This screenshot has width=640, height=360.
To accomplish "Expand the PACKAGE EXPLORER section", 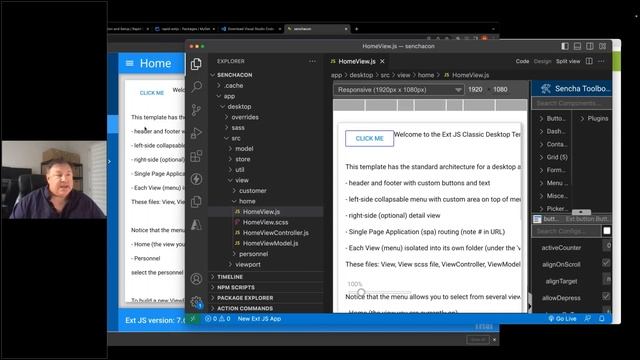I will coord(245,298).
